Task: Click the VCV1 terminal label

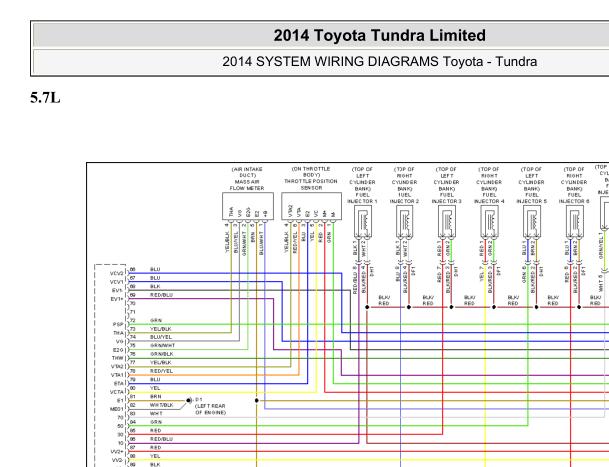Action: [x=117, y=282]
